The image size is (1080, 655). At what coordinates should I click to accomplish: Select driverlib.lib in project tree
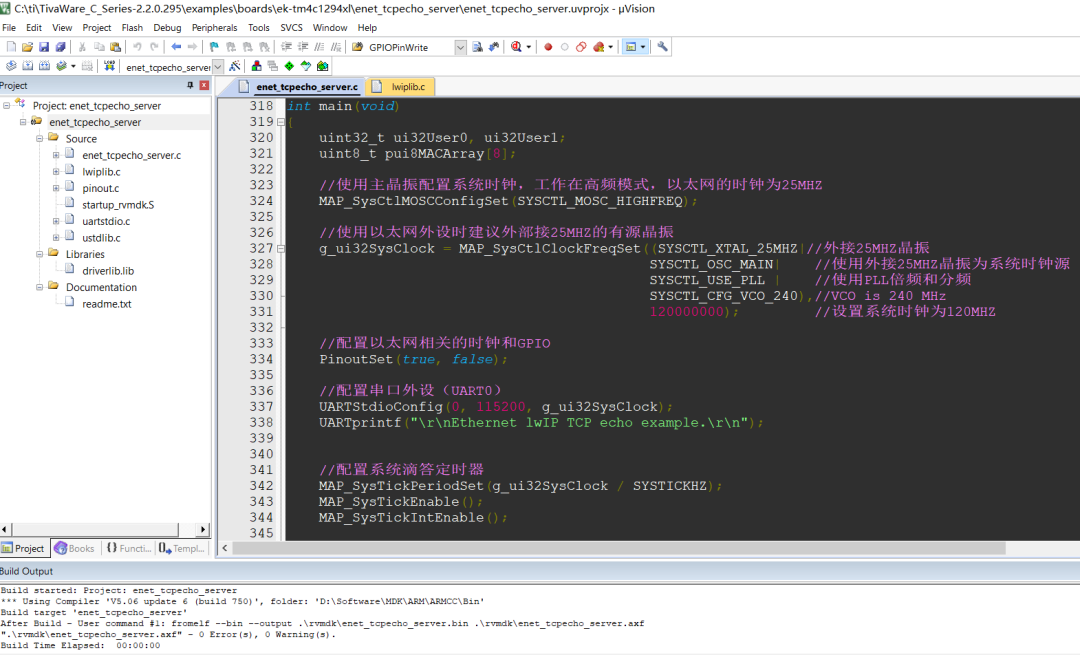click(108, 271)
